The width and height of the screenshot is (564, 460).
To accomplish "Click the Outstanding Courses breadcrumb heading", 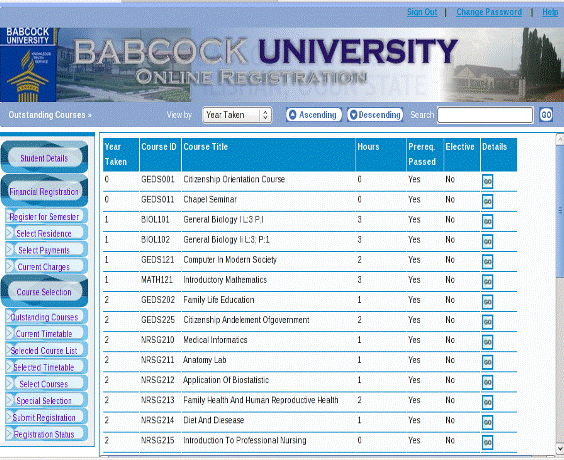I will 50,115.
